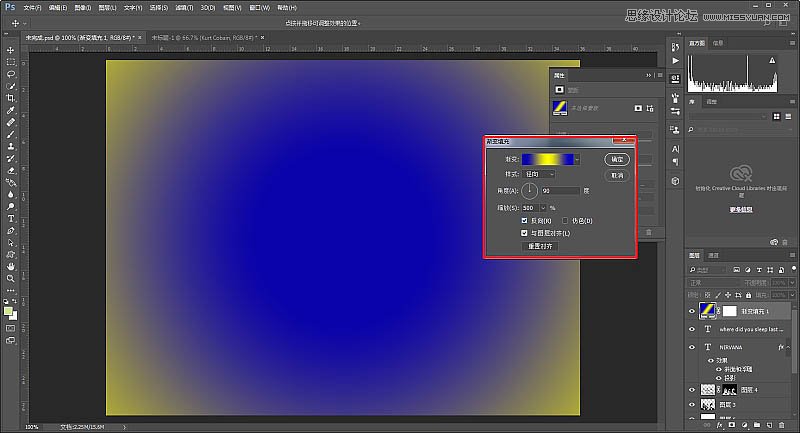The height and width of the screenshot is (433, 800).
Task: Select the Quick Selection tool
Action: click(10, 86)
